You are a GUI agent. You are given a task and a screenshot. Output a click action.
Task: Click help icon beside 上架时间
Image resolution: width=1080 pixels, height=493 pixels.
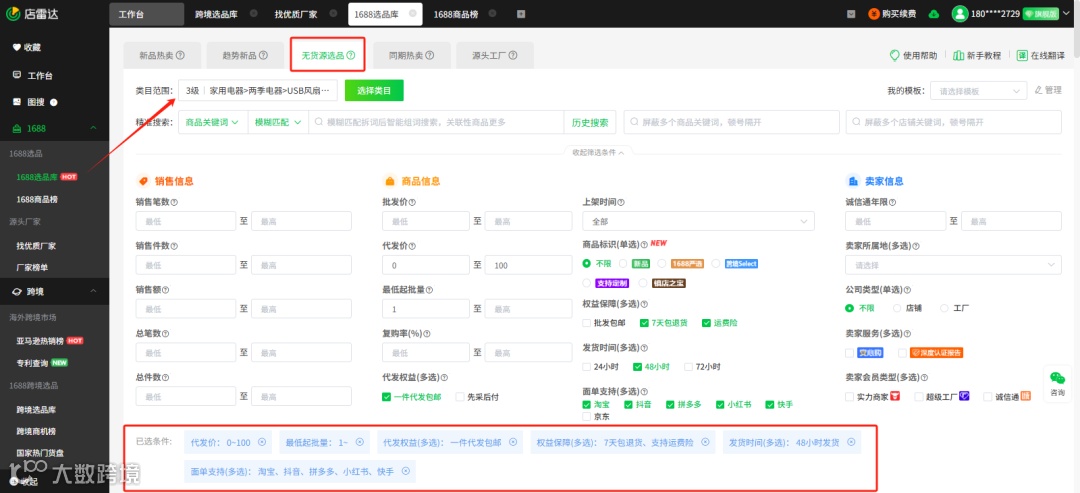621,202
